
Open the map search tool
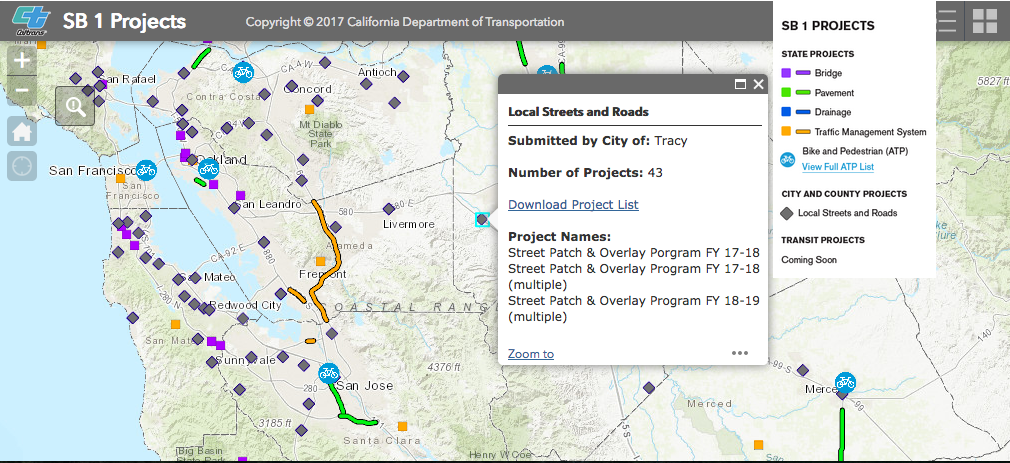75,106
